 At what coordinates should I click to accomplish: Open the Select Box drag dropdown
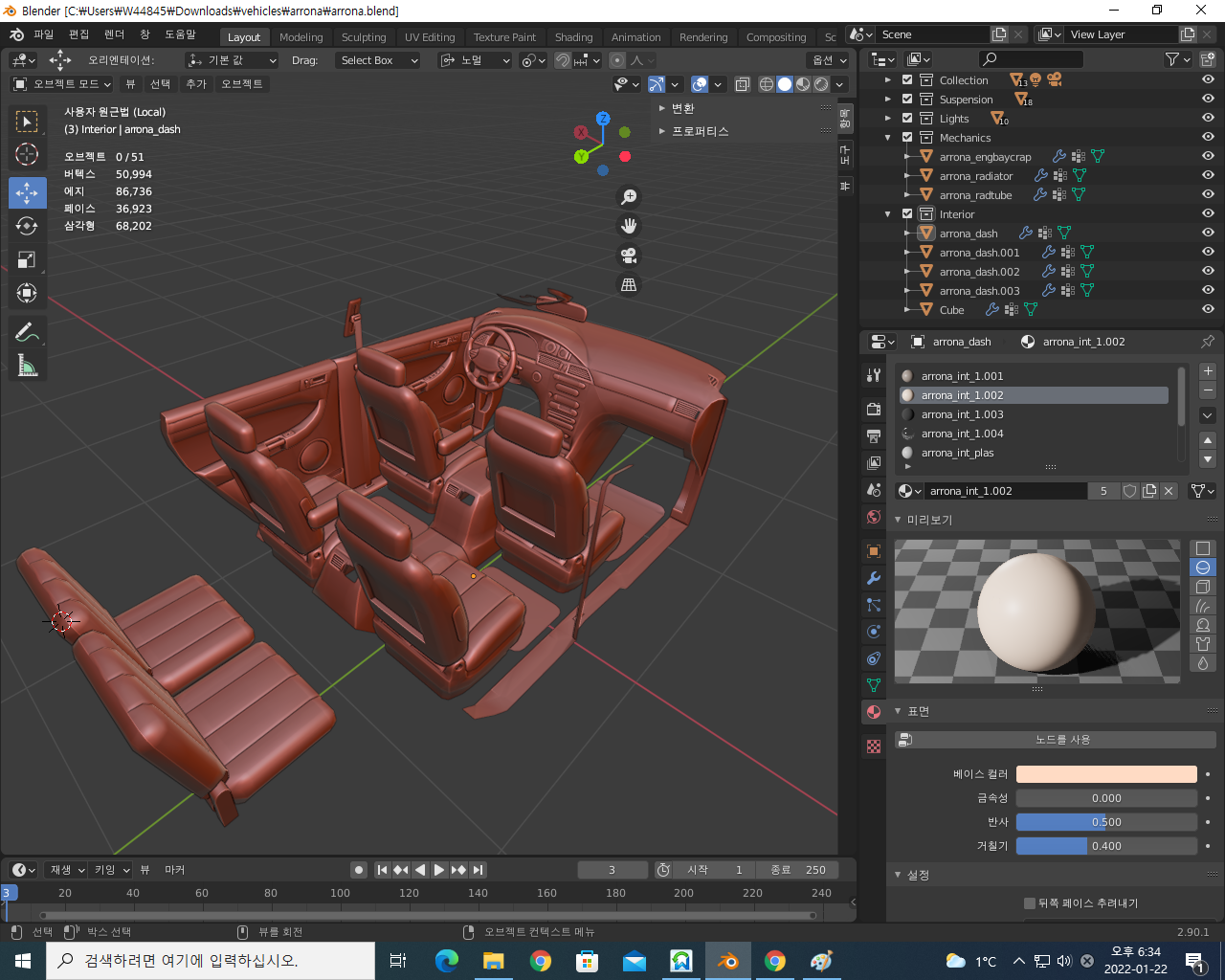pyautogui.click(x=379, y=60)
